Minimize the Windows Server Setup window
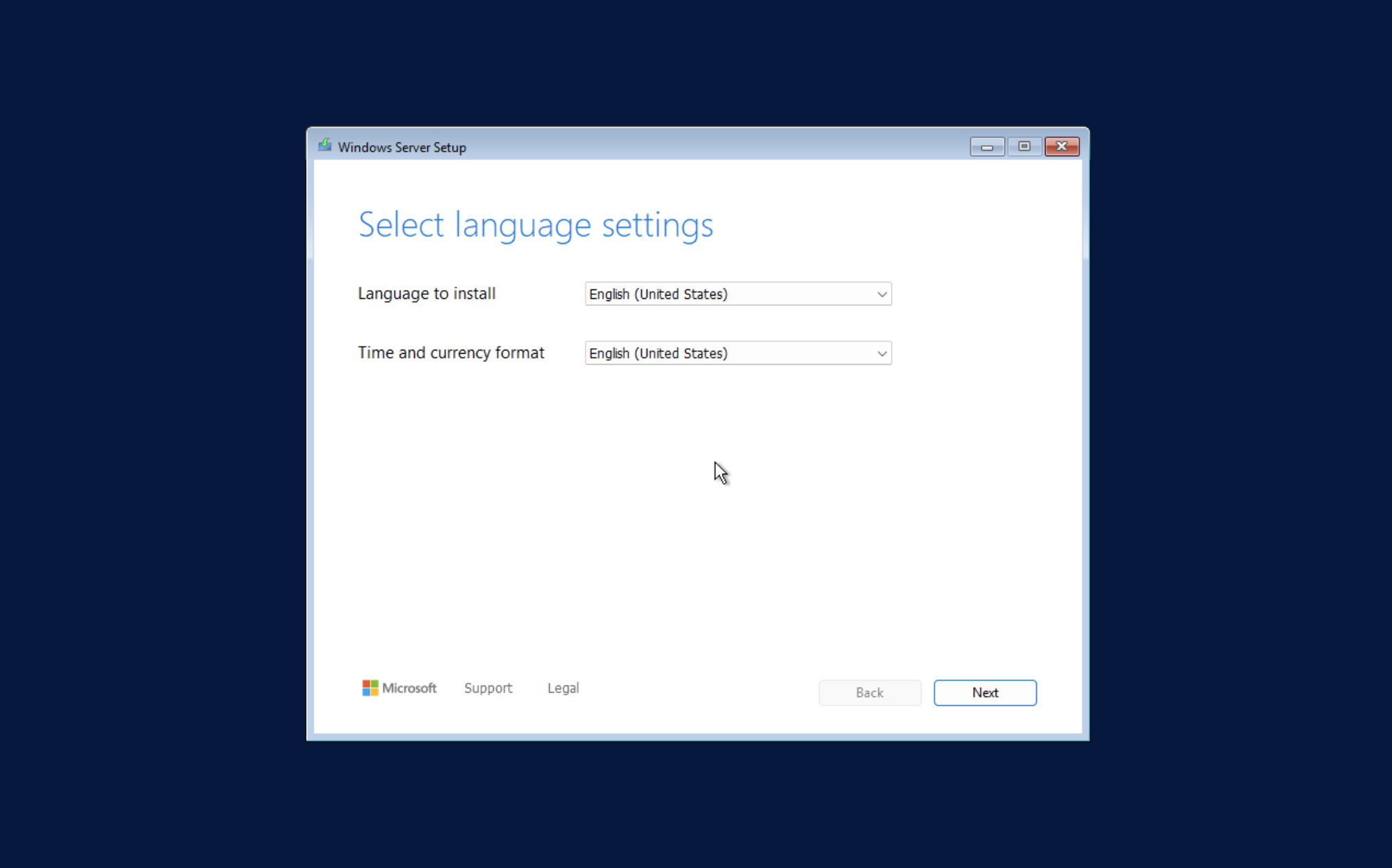1392x868 pixels. click(x=987, y=147)
